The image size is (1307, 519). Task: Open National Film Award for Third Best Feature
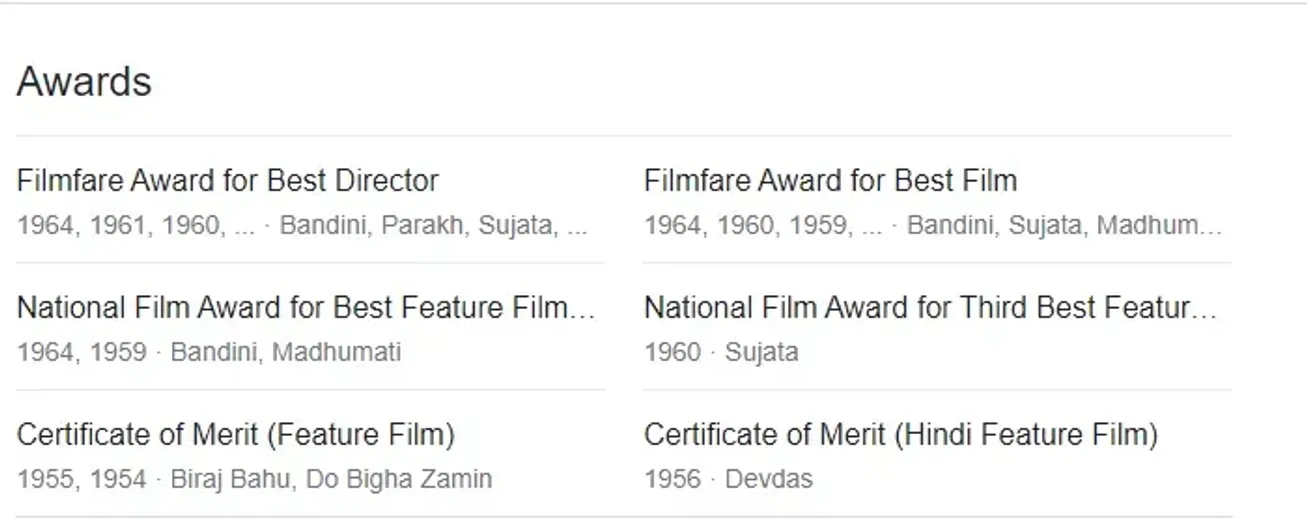click(930, 308)
